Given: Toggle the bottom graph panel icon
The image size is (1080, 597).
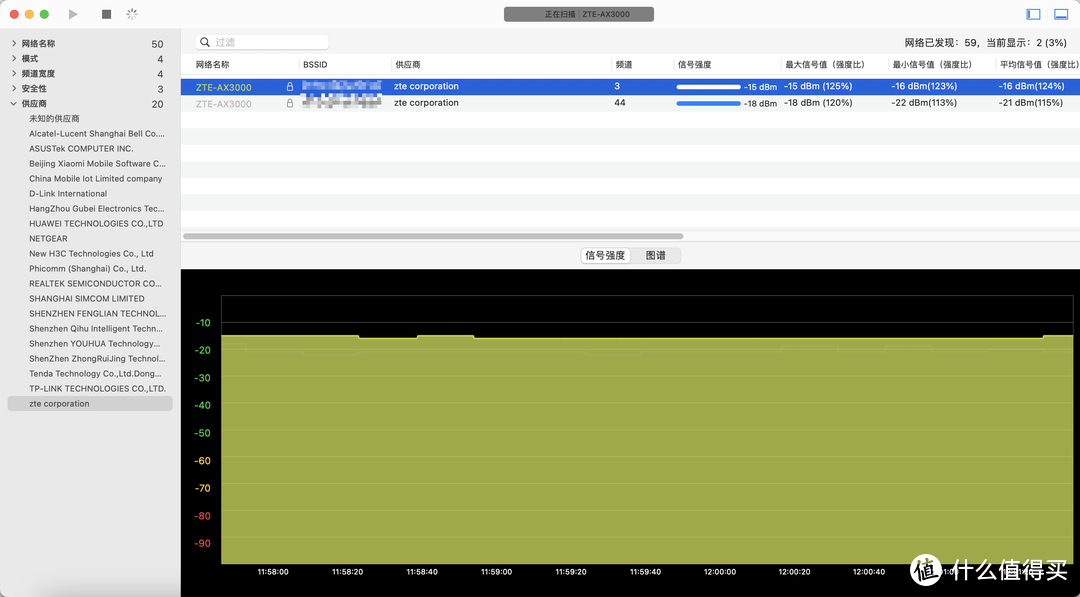Looking at the screenshot, I should click(x=1061, y=14).
